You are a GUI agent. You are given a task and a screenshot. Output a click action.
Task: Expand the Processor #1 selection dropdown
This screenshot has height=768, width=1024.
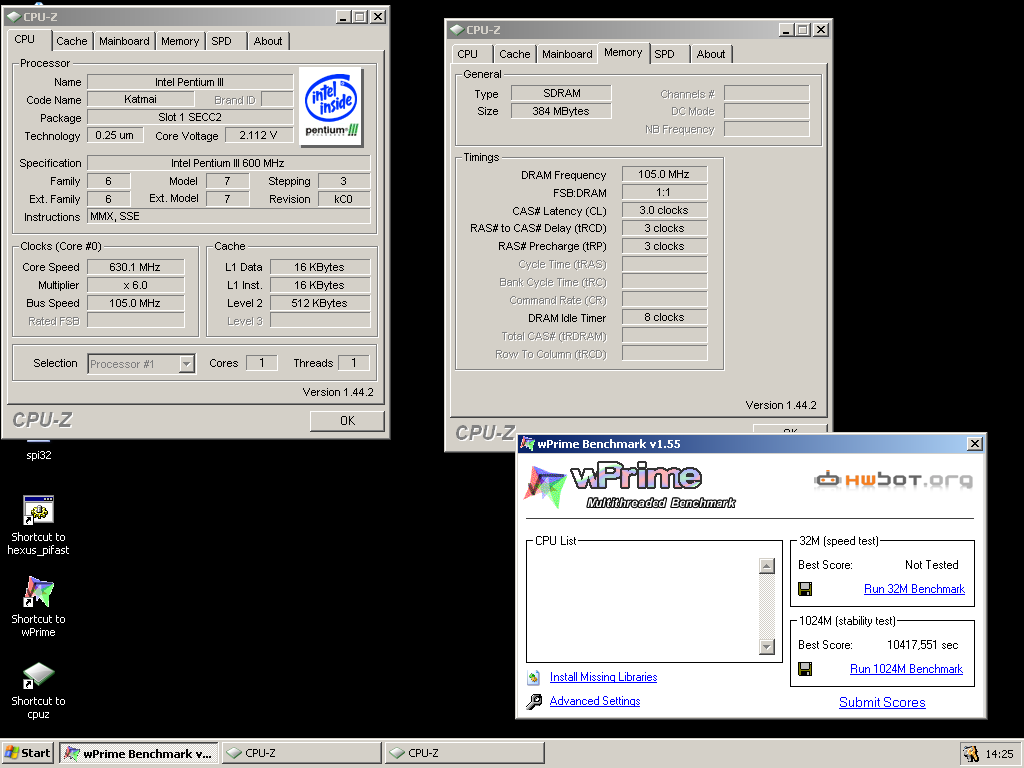click(187, 364)
